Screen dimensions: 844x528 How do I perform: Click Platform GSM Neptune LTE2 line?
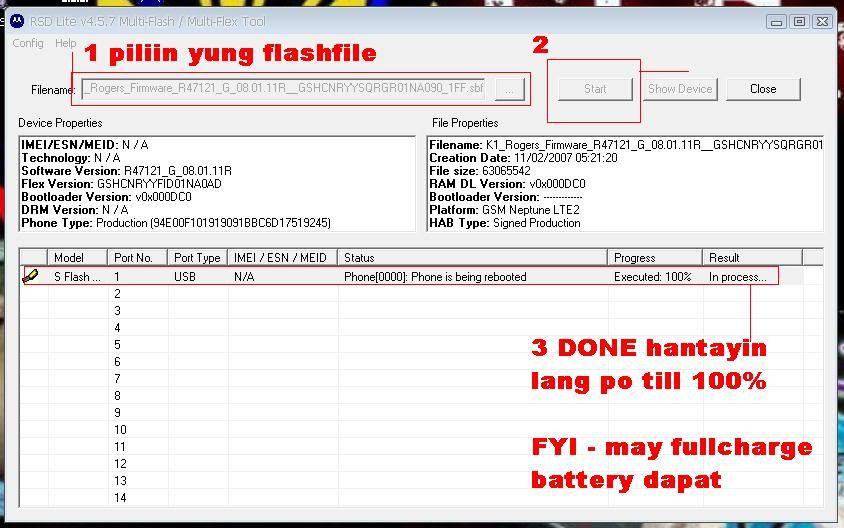[x=504, y=210]
